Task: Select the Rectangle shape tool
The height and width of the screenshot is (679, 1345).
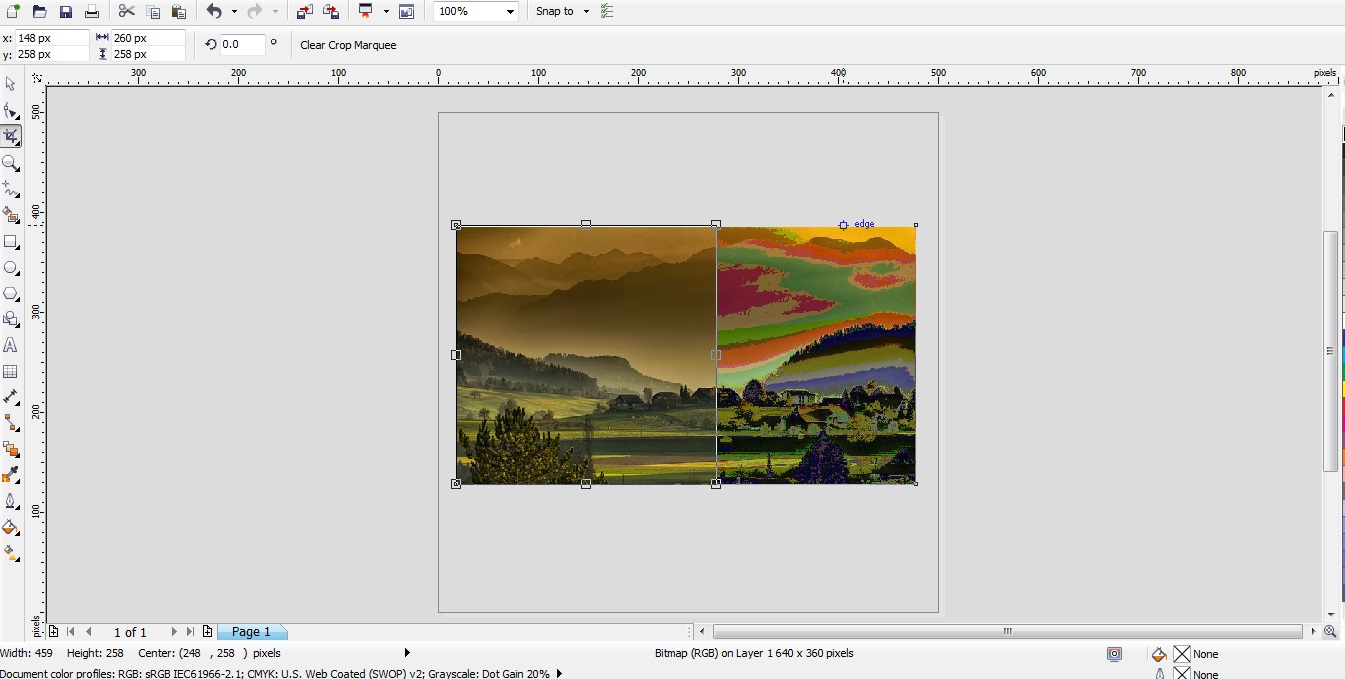Action: (x=11, y=241)
